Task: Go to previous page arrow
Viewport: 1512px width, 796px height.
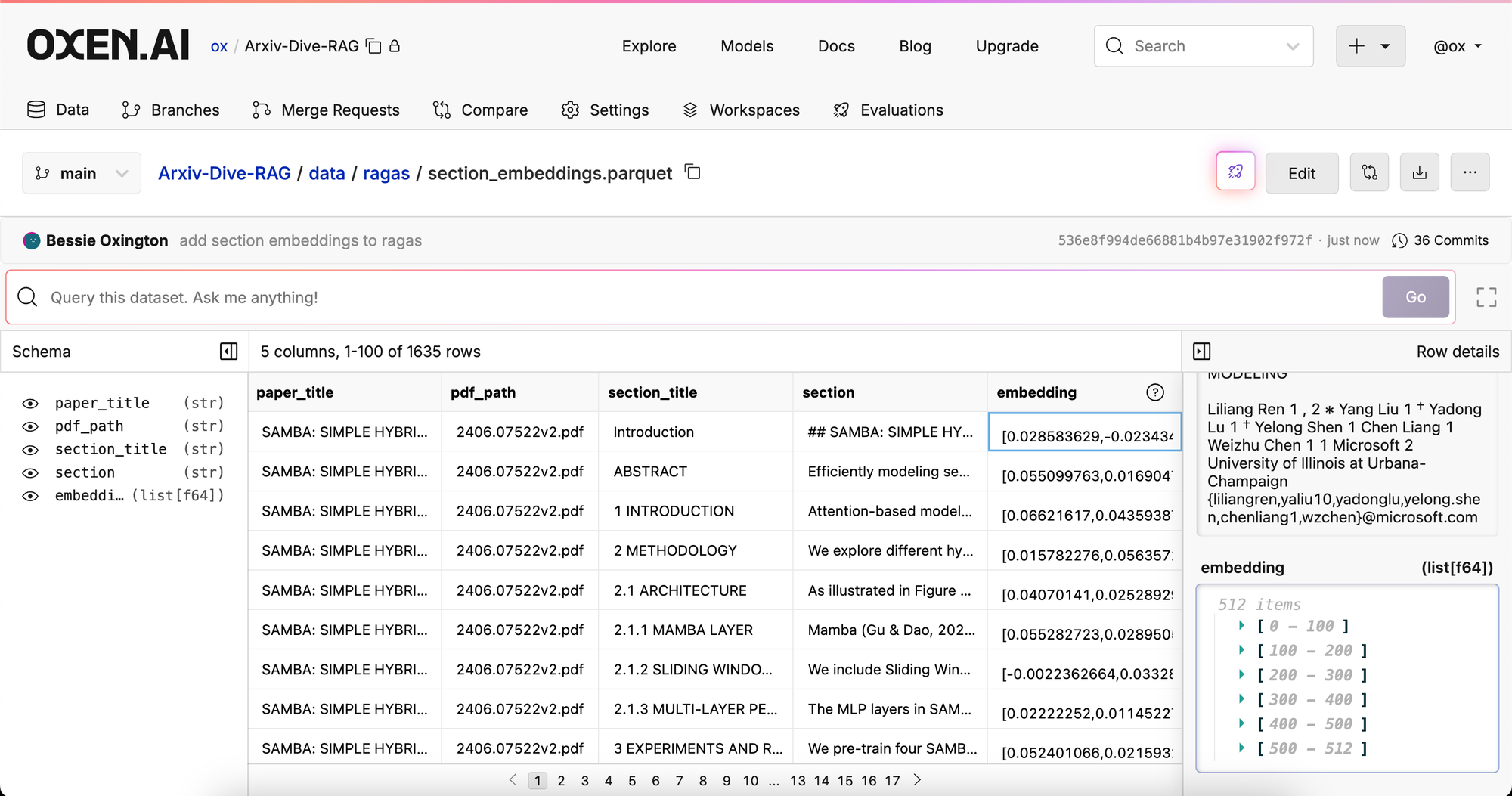Action: [513, 780]
